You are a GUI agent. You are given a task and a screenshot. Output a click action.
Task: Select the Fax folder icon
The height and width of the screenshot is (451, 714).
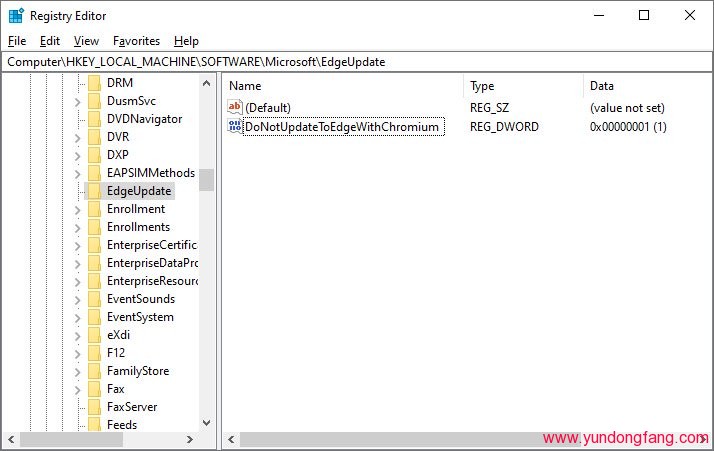[94, 389]
